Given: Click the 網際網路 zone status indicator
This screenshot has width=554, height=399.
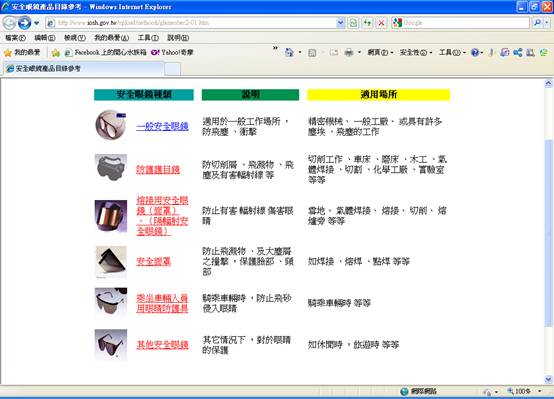Looking at the screenshot, I should point(419,391).
